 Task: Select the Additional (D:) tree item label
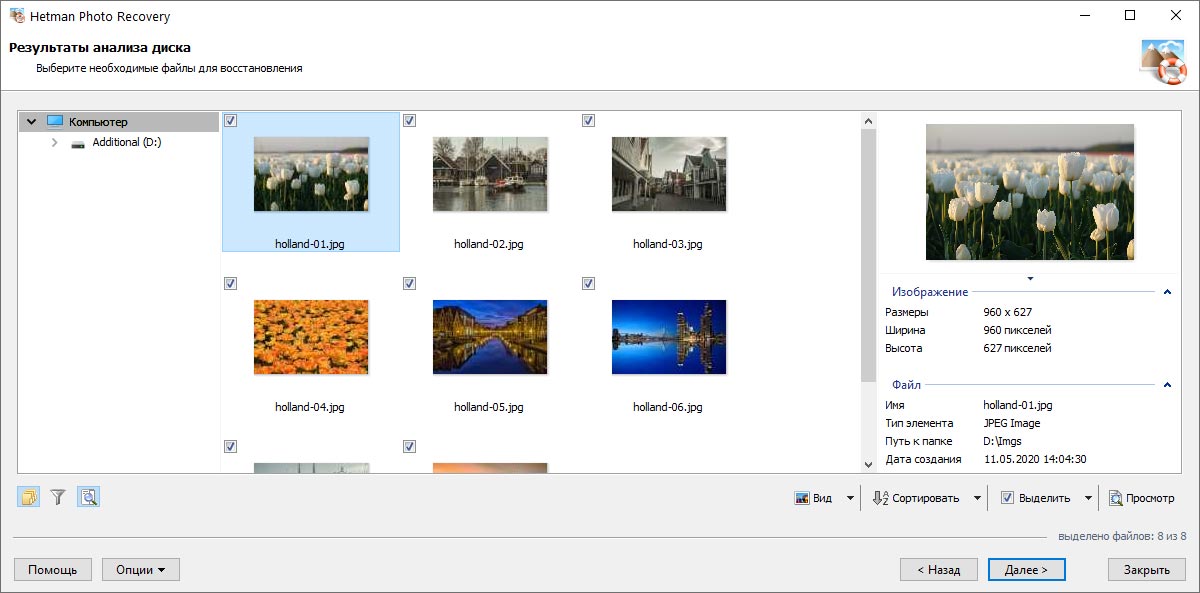point(127,143)
